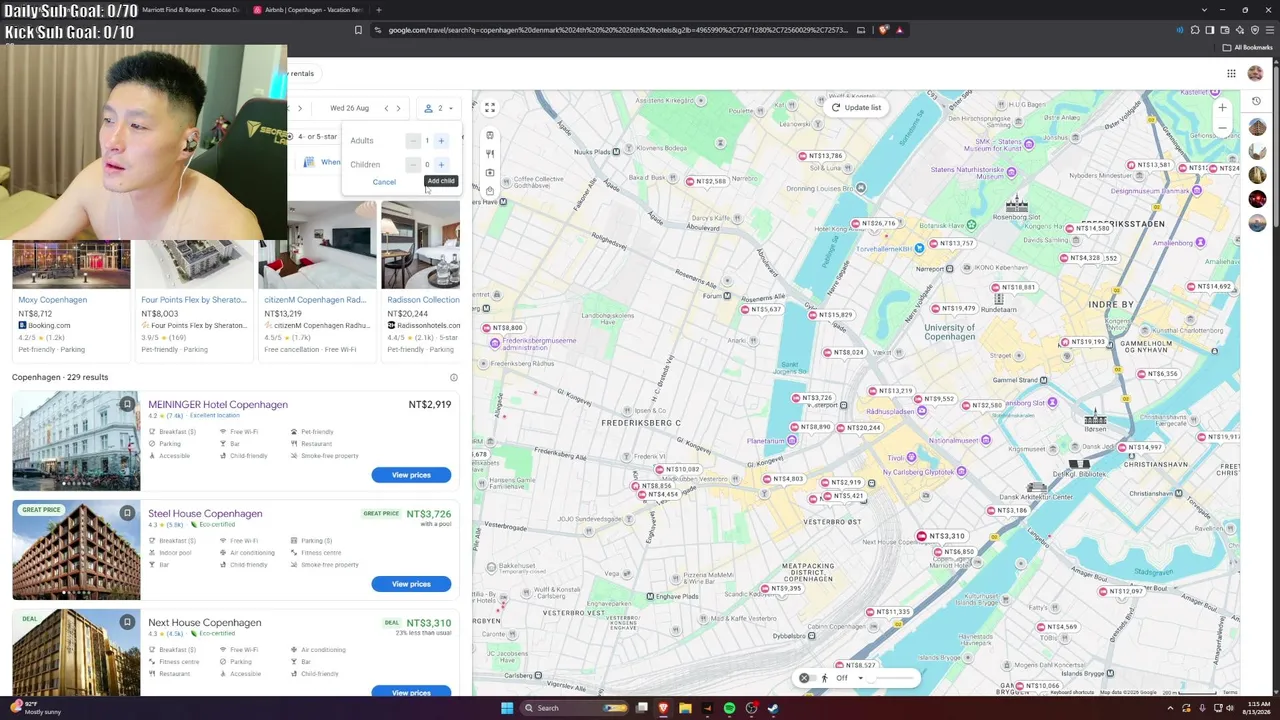Click the NT$3,310 map price marker

point(941,537)
